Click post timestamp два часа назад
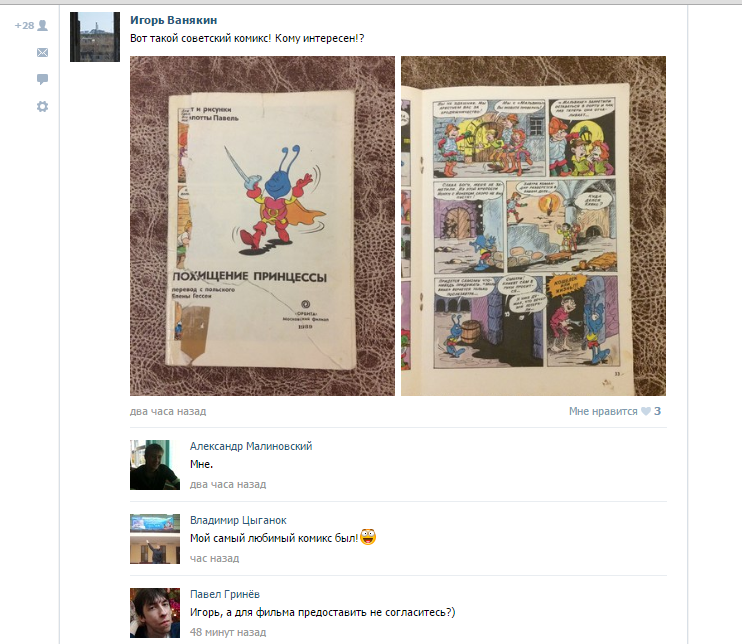This screenshot has width=742, height=644. click(x=168, y=411)
